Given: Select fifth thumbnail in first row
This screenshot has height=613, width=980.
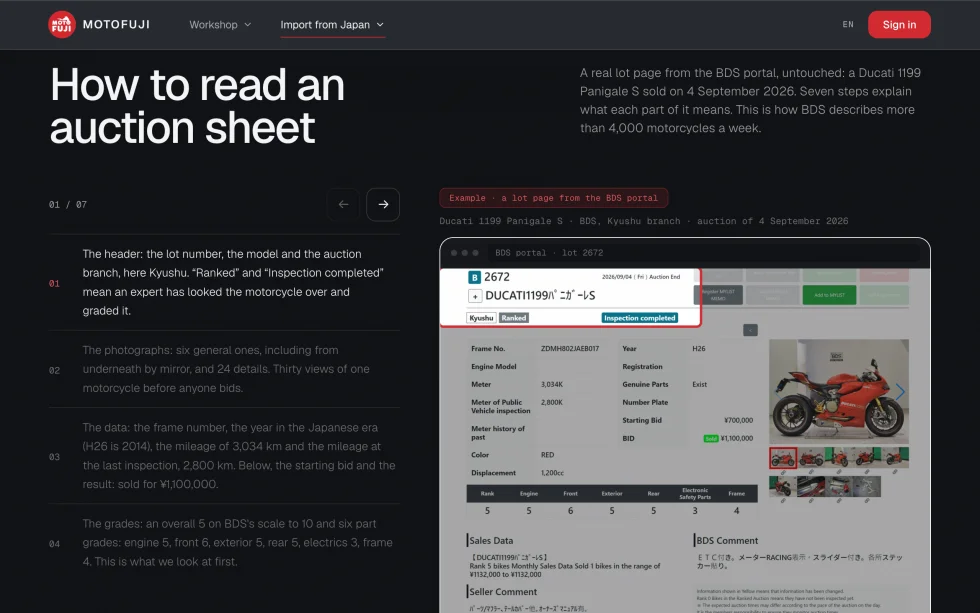Looking at the screenshot, I should coord(895,458).
